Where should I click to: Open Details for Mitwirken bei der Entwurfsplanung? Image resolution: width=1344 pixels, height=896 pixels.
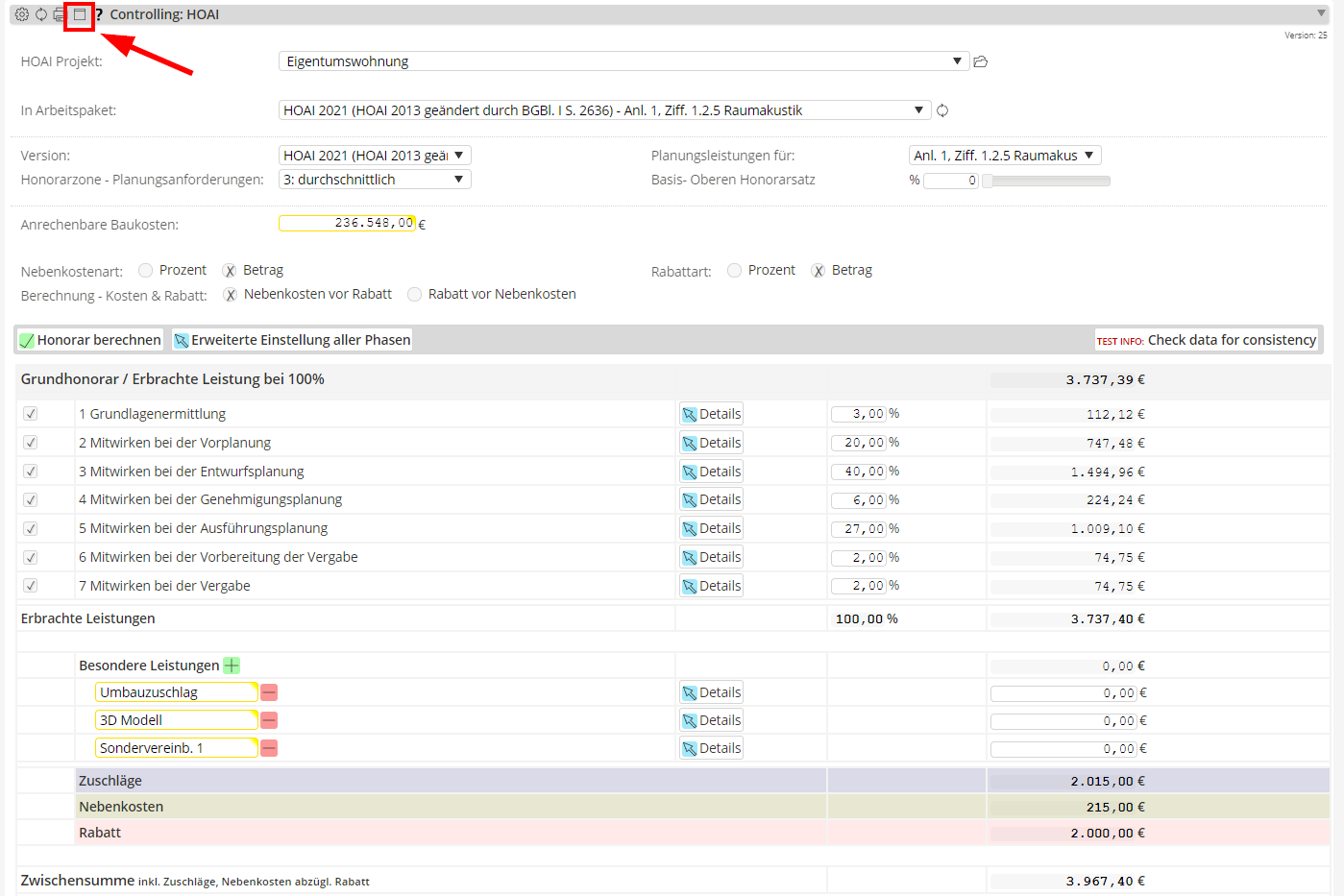click(x=711, y=472)
